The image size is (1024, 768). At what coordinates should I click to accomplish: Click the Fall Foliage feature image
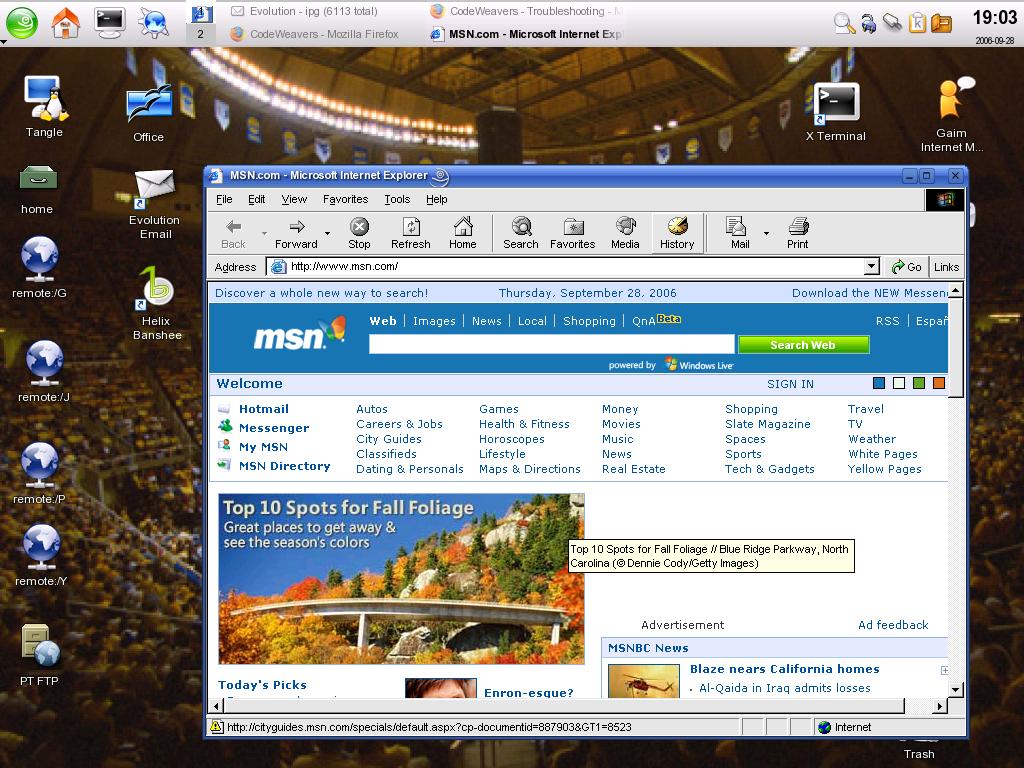click(x=401, y=579)
